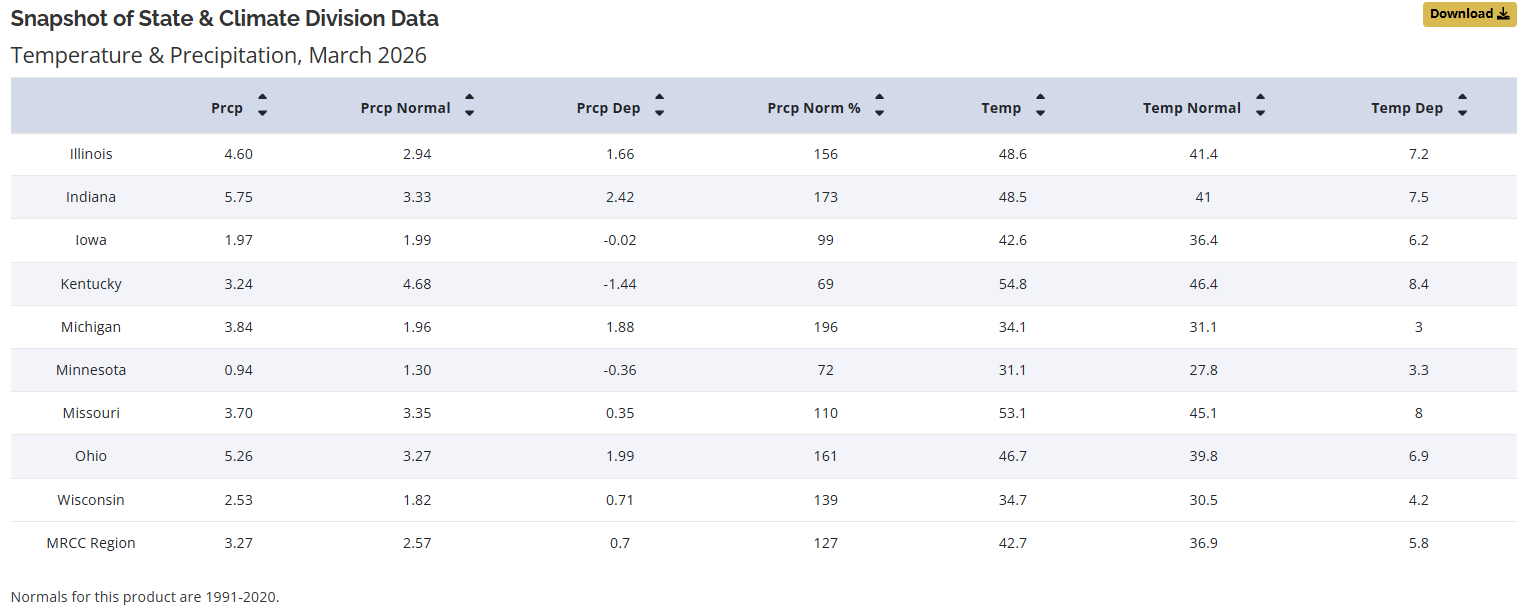Sort by Prcp Normal arrows icon
The width and height of the screenshot is (1533, 612).
470,105
